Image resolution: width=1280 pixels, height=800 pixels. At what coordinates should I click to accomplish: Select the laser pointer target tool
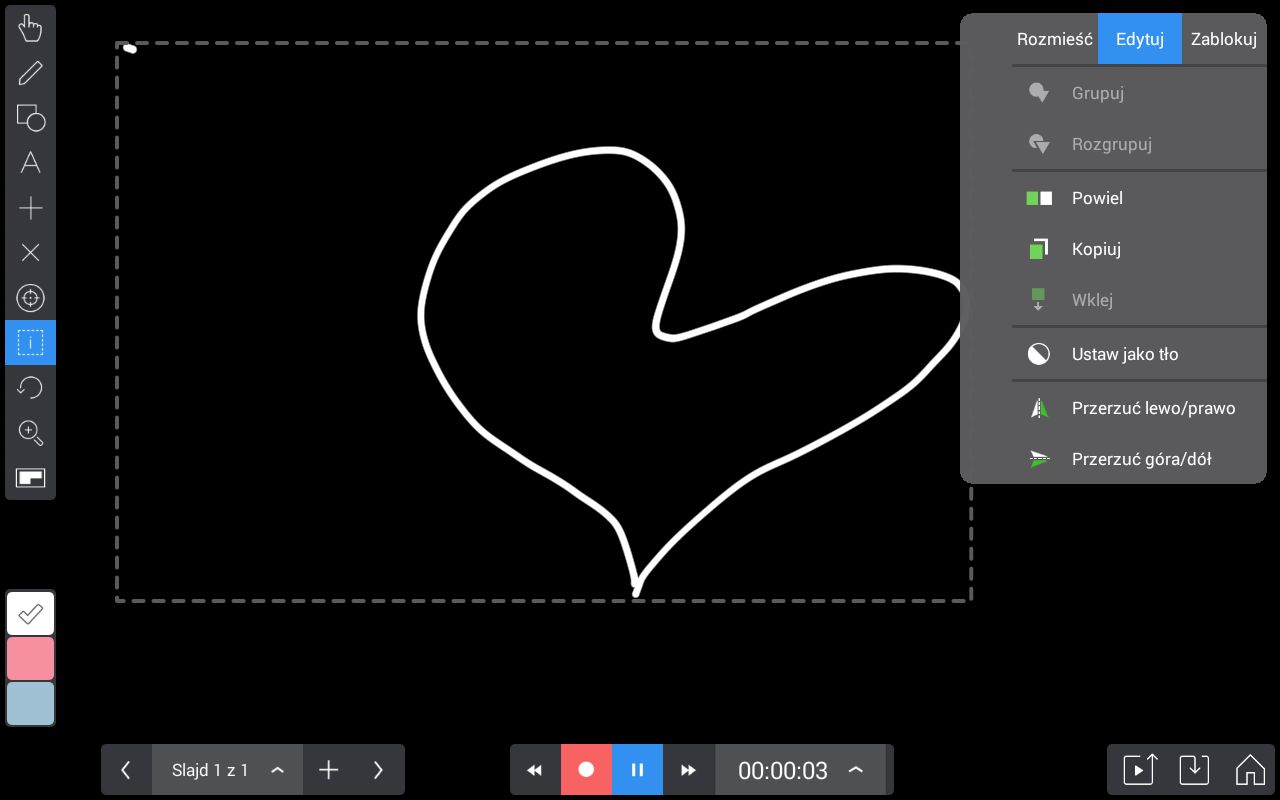[x=31, y=298]
